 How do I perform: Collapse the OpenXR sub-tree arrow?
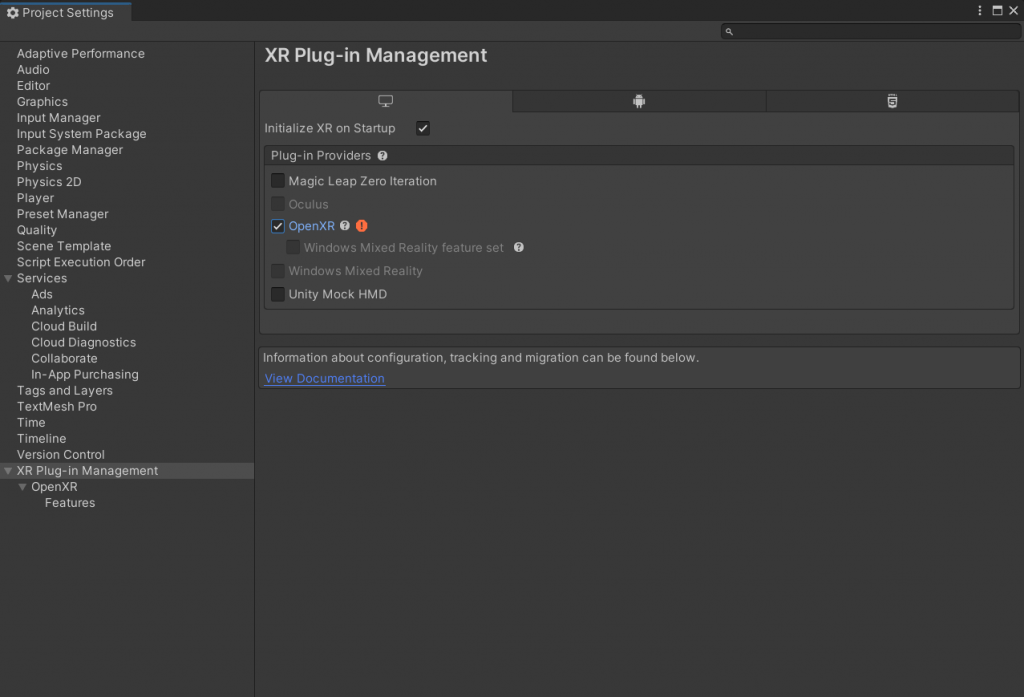point(23,487)
